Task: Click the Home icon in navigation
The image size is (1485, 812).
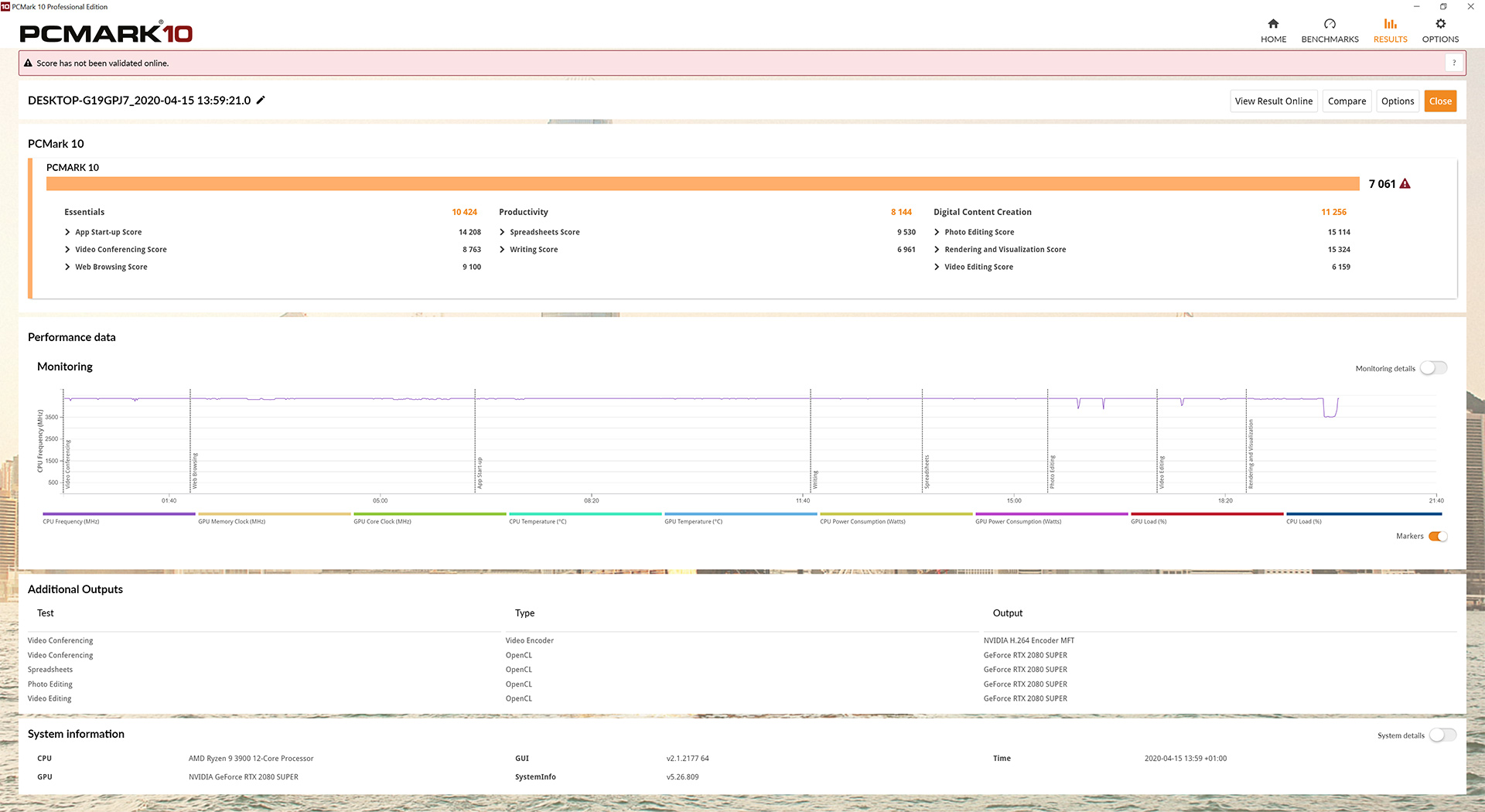Action: pyautogui.click(x=1273, y=24)
